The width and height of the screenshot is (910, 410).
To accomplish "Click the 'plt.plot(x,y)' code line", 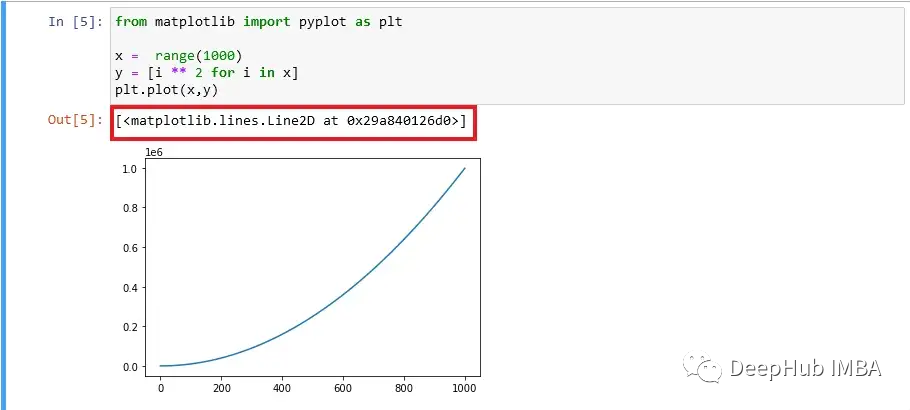I will tap(167, 90).
